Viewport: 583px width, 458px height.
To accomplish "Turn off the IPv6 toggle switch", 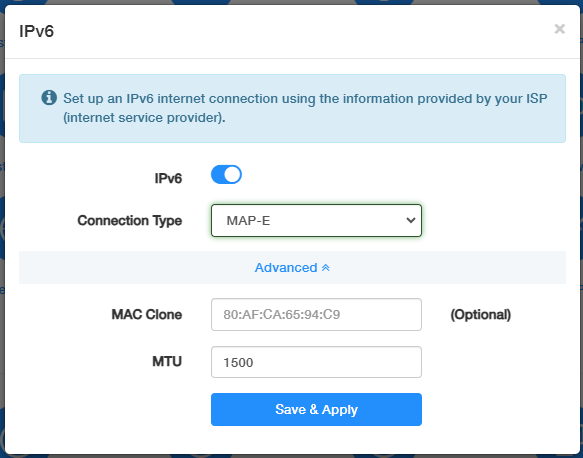I will [x=226, y=175].
